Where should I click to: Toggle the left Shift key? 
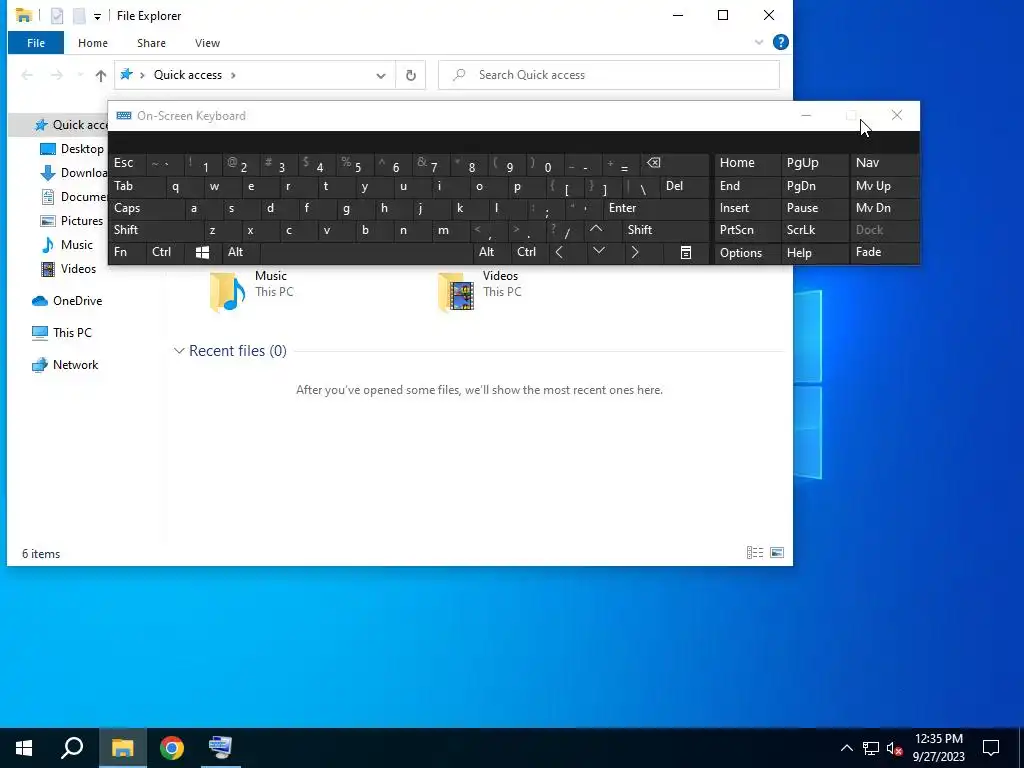(x=155, y=230)
